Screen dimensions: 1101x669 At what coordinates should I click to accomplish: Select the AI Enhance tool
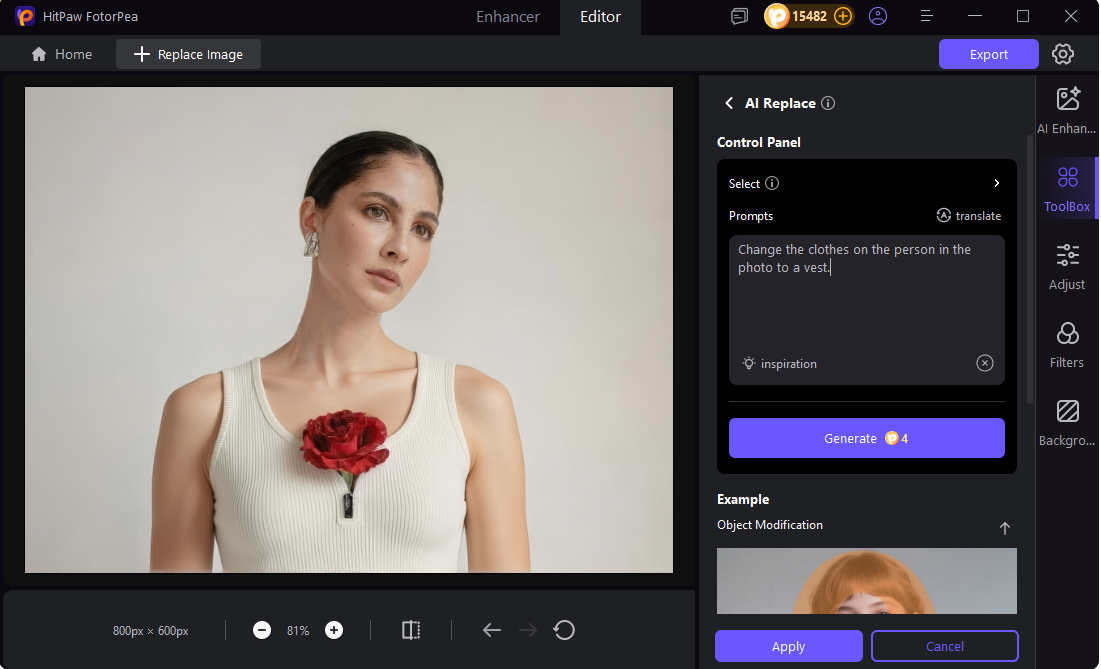pyautogui.click(x=1066, y=108)
